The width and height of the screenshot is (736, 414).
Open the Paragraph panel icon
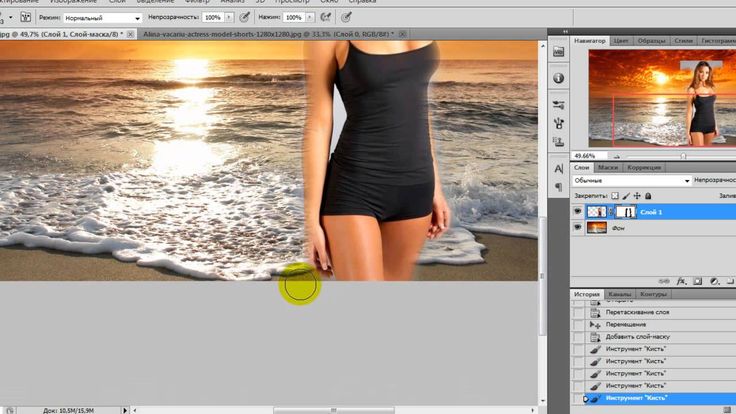click(559, 187)
